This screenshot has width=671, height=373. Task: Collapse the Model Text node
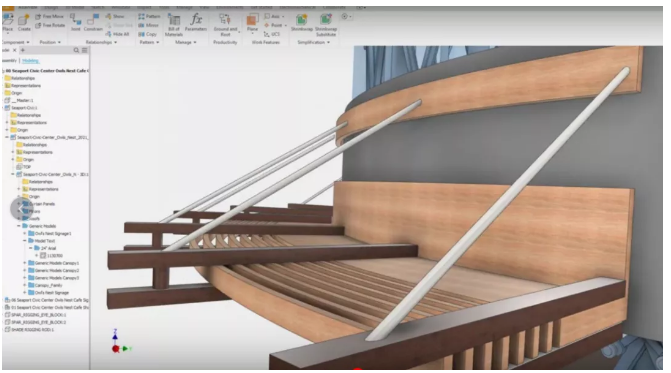(25, 241)
